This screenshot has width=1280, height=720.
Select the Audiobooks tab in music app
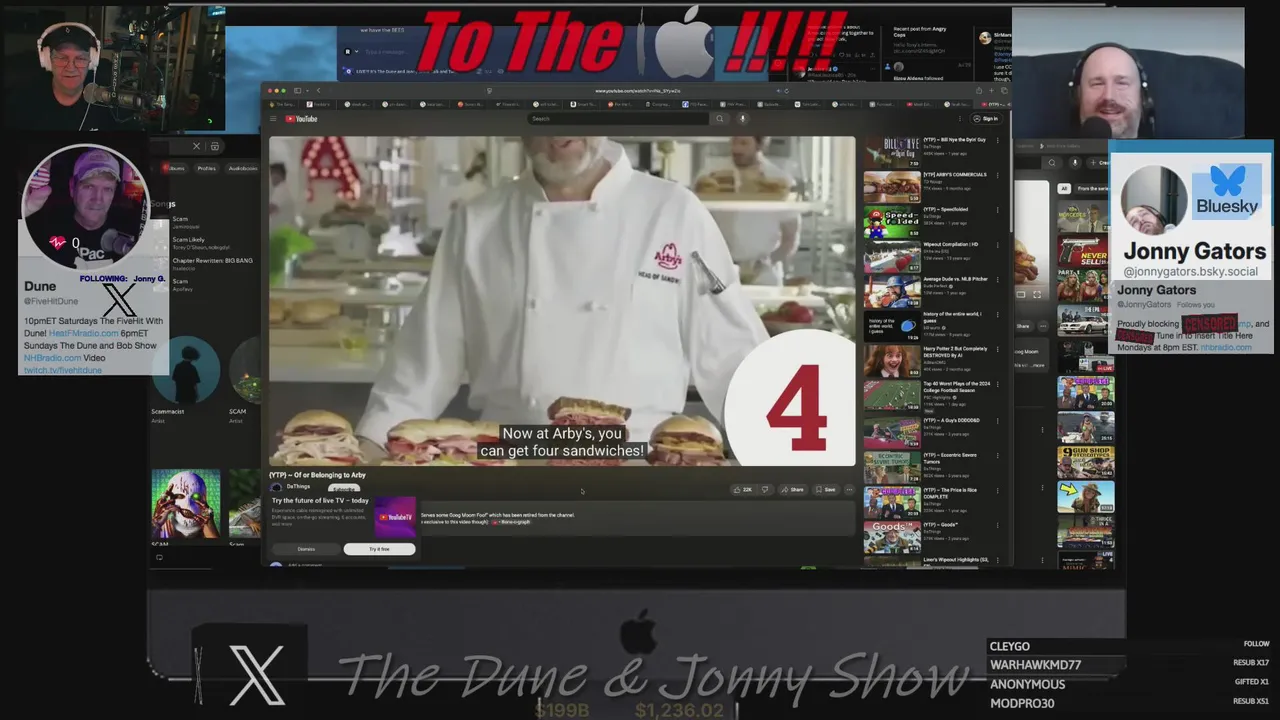tap(243, 168)
